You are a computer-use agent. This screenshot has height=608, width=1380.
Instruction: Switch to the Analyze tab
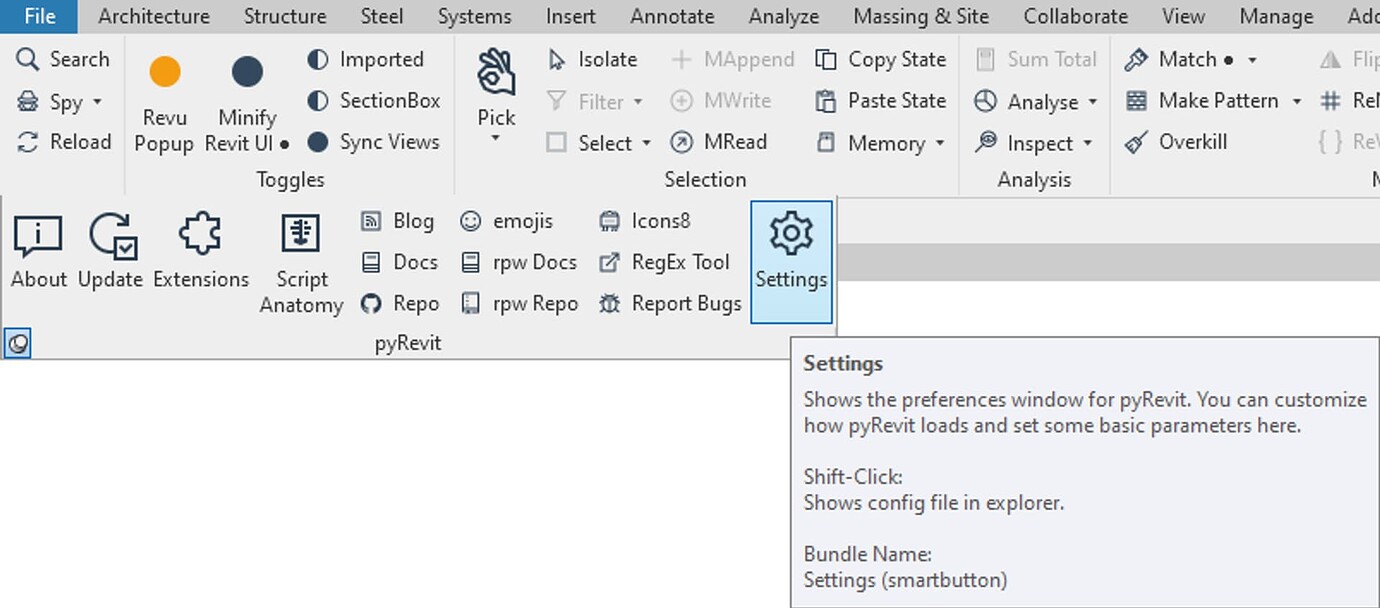coord(783,16)
